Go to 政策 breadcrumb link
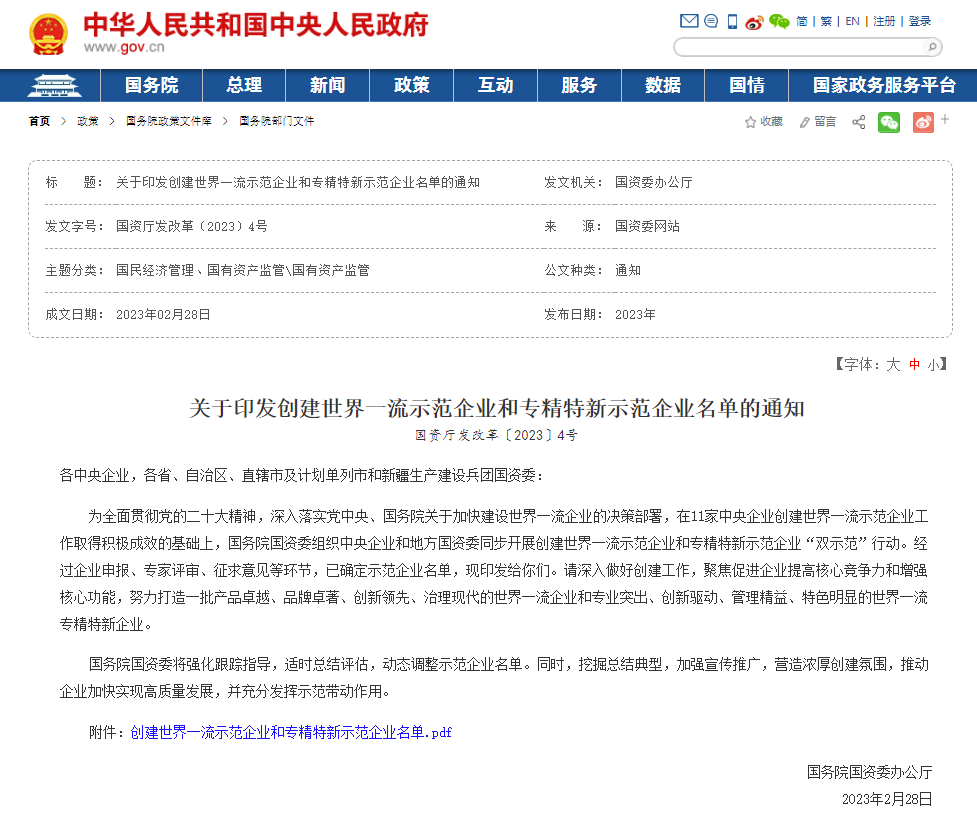The image size is (977, 828). [88, 121]
